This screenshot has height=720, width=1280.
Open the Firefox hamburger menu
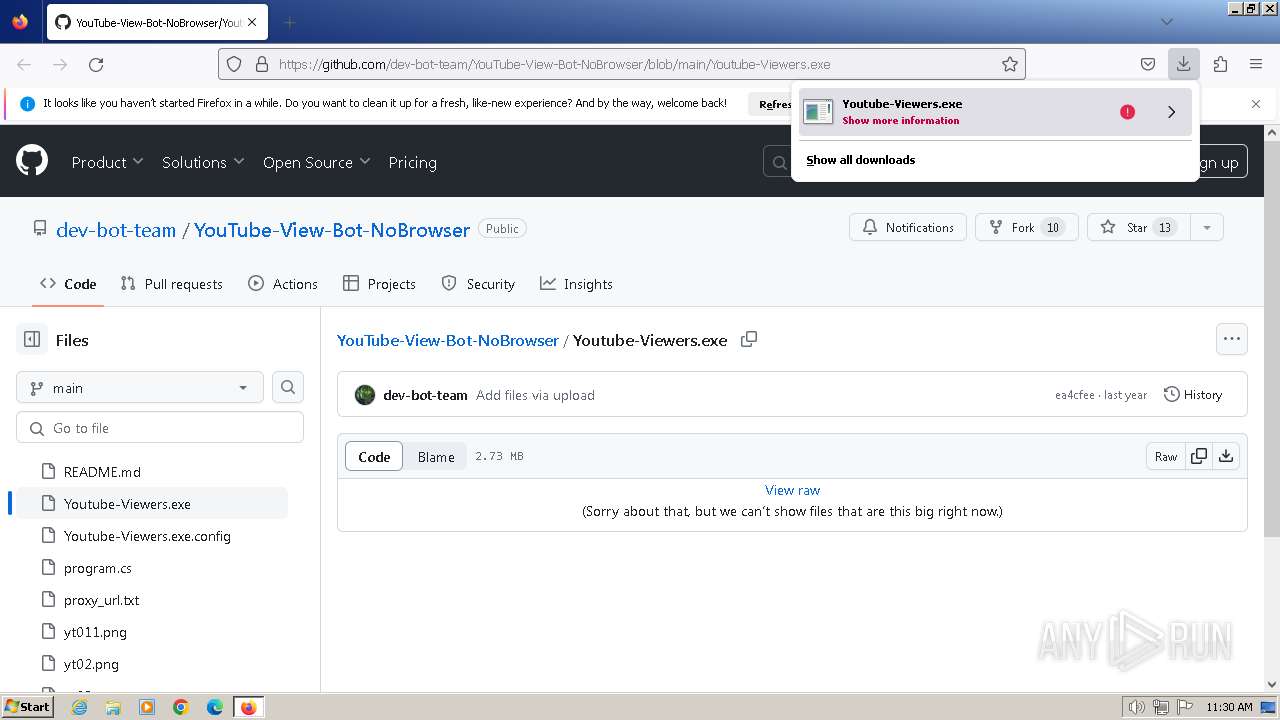click(x=1256, y=64)
